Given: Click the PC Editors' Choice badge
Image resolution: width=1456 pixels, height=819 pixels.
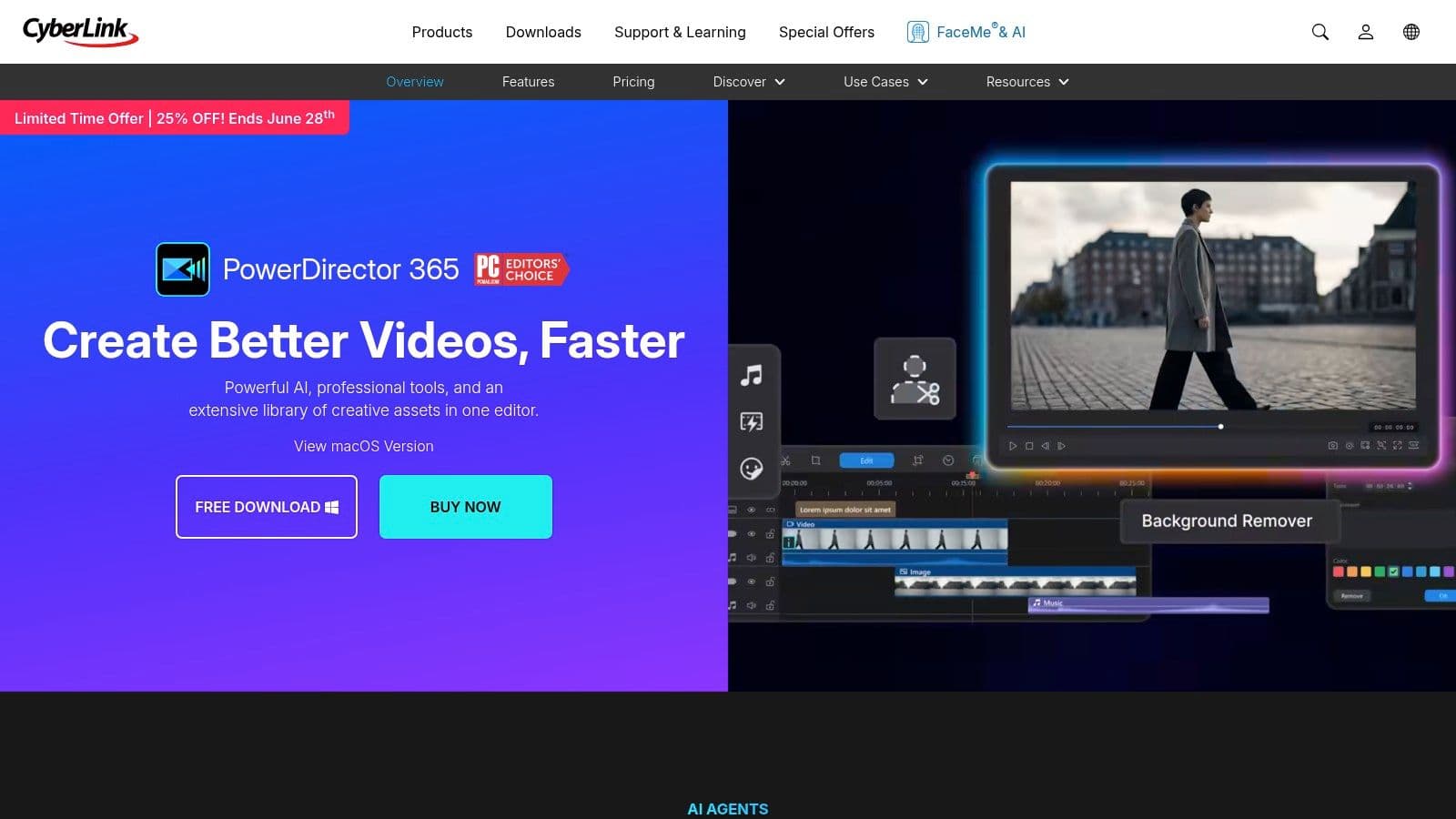Looking at the screenshot, I should pyautogui.click(x=521, y=269).
